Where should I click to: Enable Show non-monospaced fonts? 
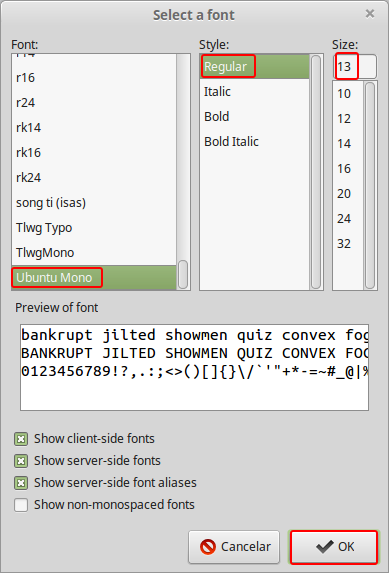tap(21, 505)
